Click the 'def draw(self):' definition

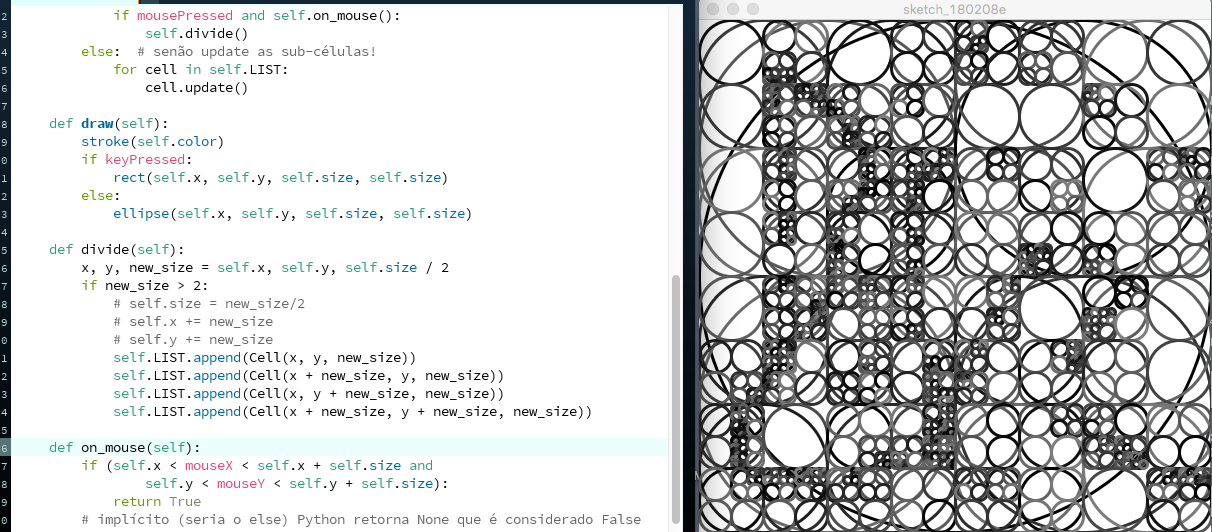click(x=109, y=123)
